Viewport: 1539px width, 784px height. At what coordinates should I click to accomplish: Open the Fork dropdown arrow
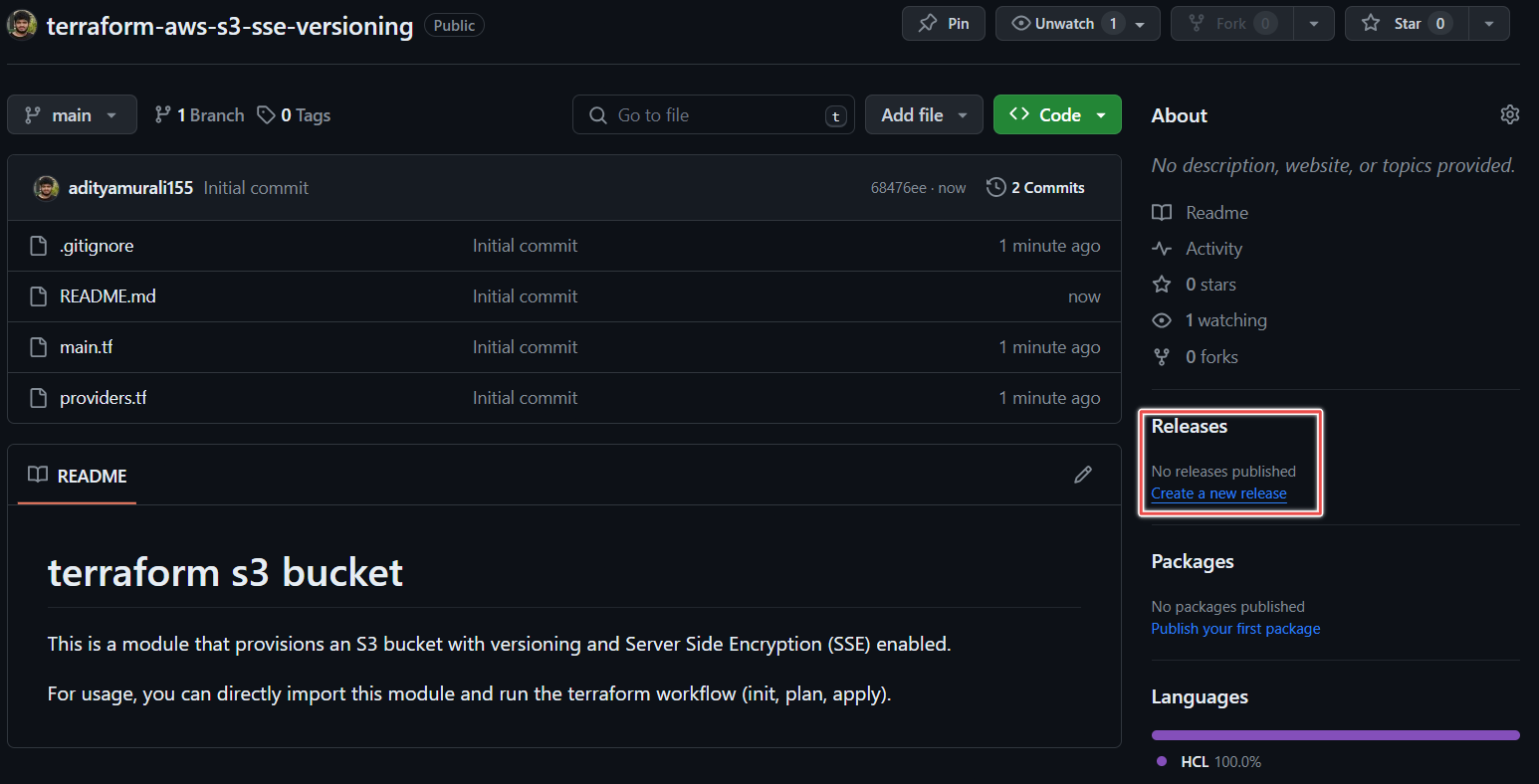[1314, 24]
